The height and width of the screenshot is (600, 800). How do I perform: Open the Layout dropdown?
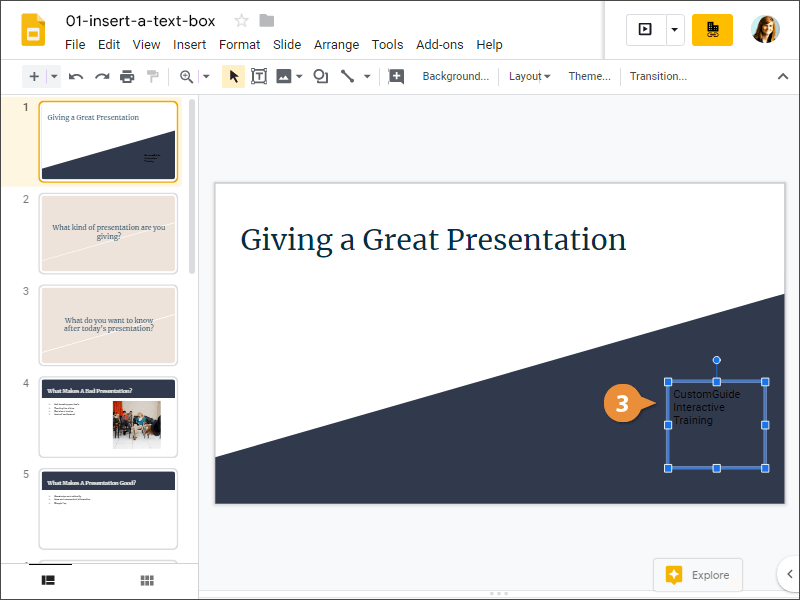529,76
